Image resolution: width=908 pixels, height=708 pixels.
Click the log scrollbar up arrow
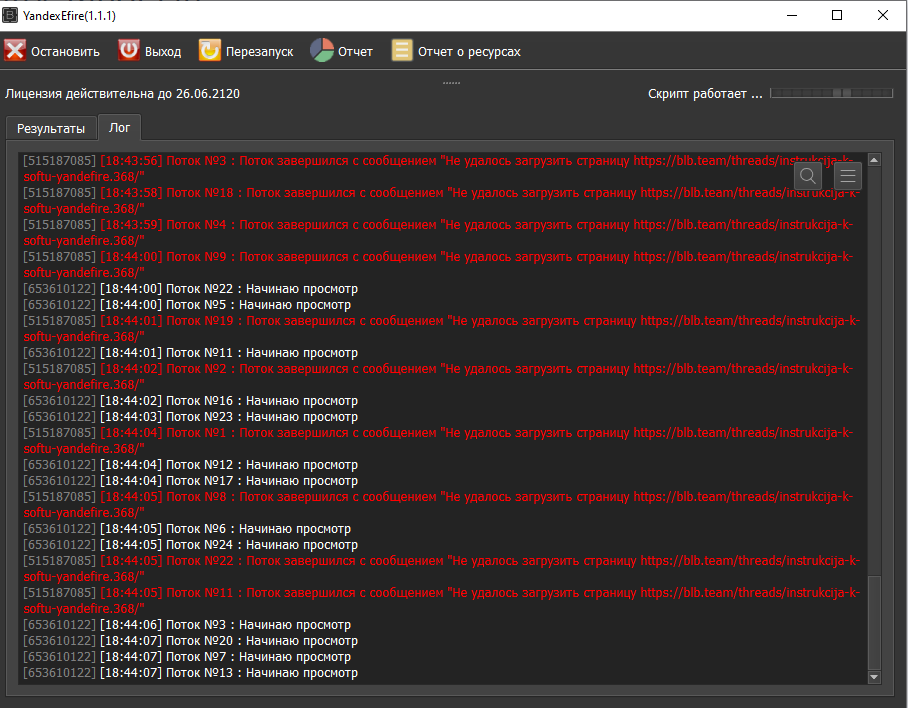click(874, 160)
